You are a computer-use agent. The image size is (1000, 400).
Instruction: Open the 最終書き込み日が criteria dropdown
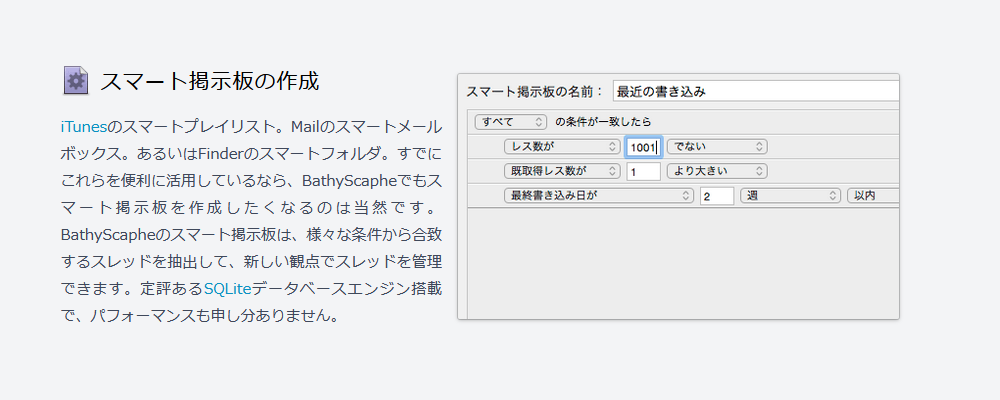click(x=598, y=196)
